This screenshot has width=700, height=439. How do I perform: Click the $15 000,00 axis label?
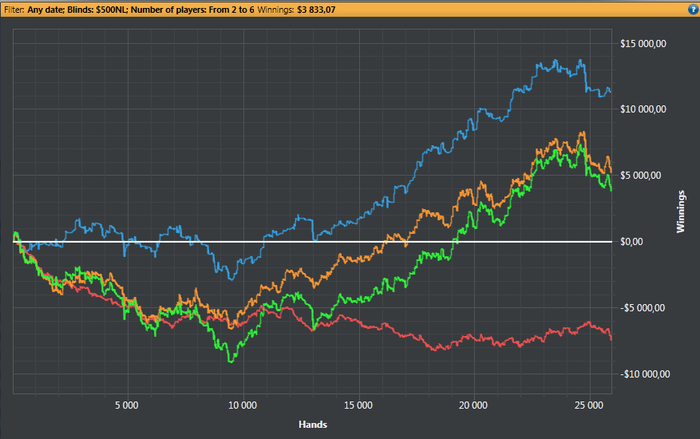643,43
